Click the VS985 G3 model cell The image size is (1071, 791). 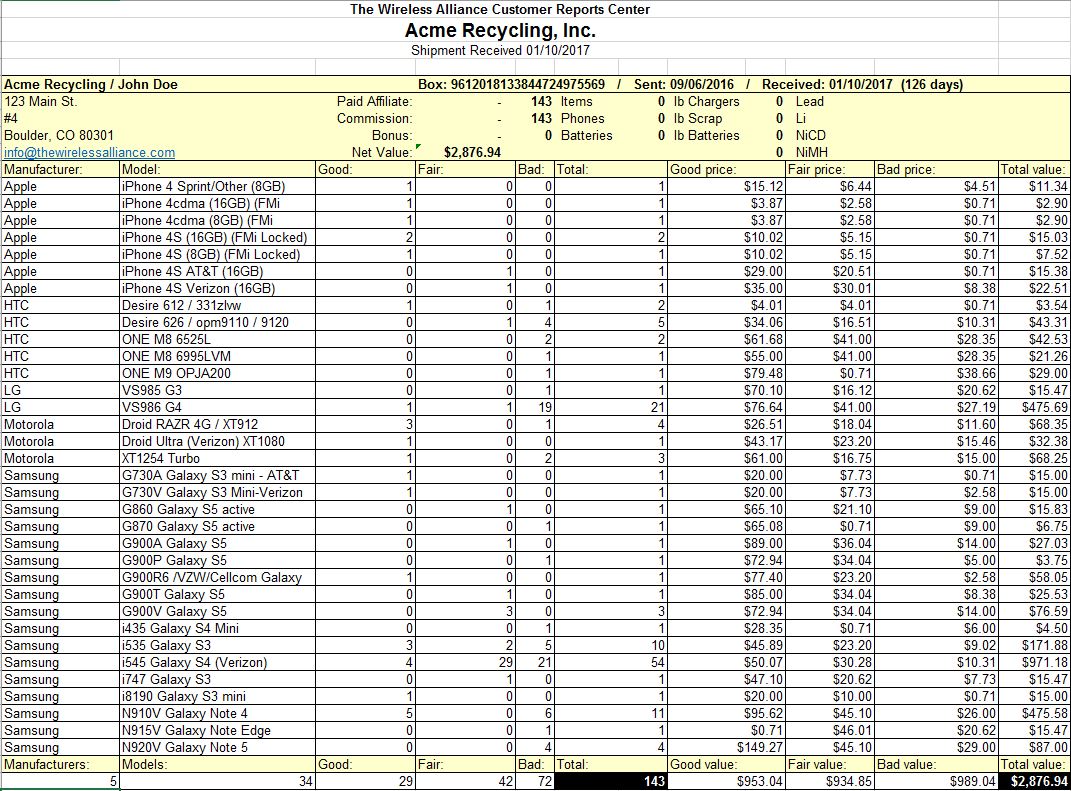(217, 390)
